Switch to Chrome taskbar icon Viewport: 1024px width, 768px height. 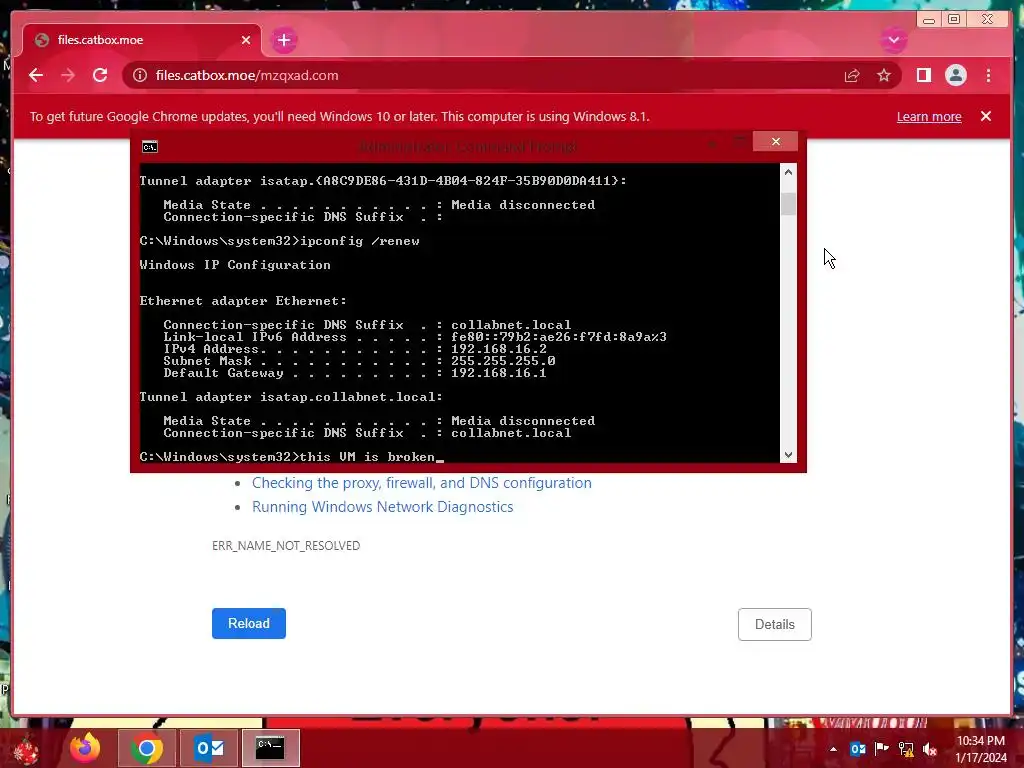click(x=147, y=748)
